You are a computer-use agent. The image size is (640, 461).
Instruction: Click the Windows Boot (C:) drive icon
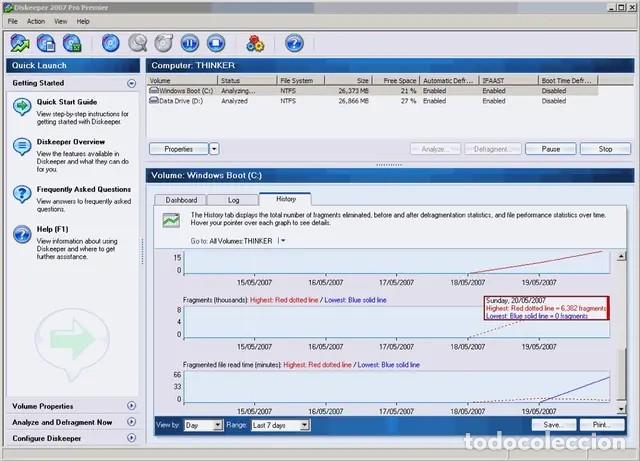pyautogui.click(x=154, y=90)
